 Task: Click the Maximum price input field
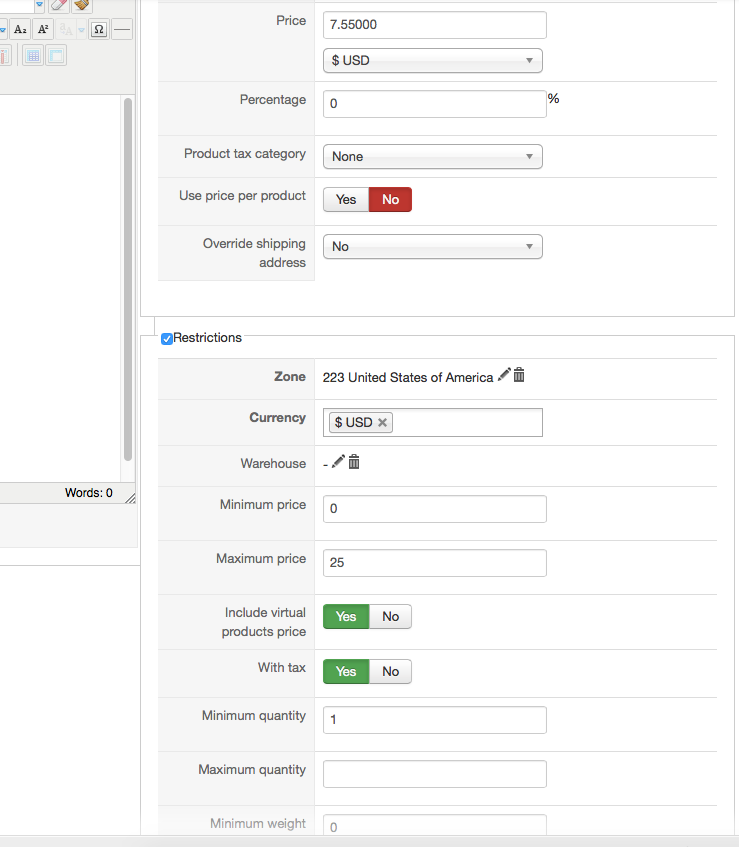point(434,563)
